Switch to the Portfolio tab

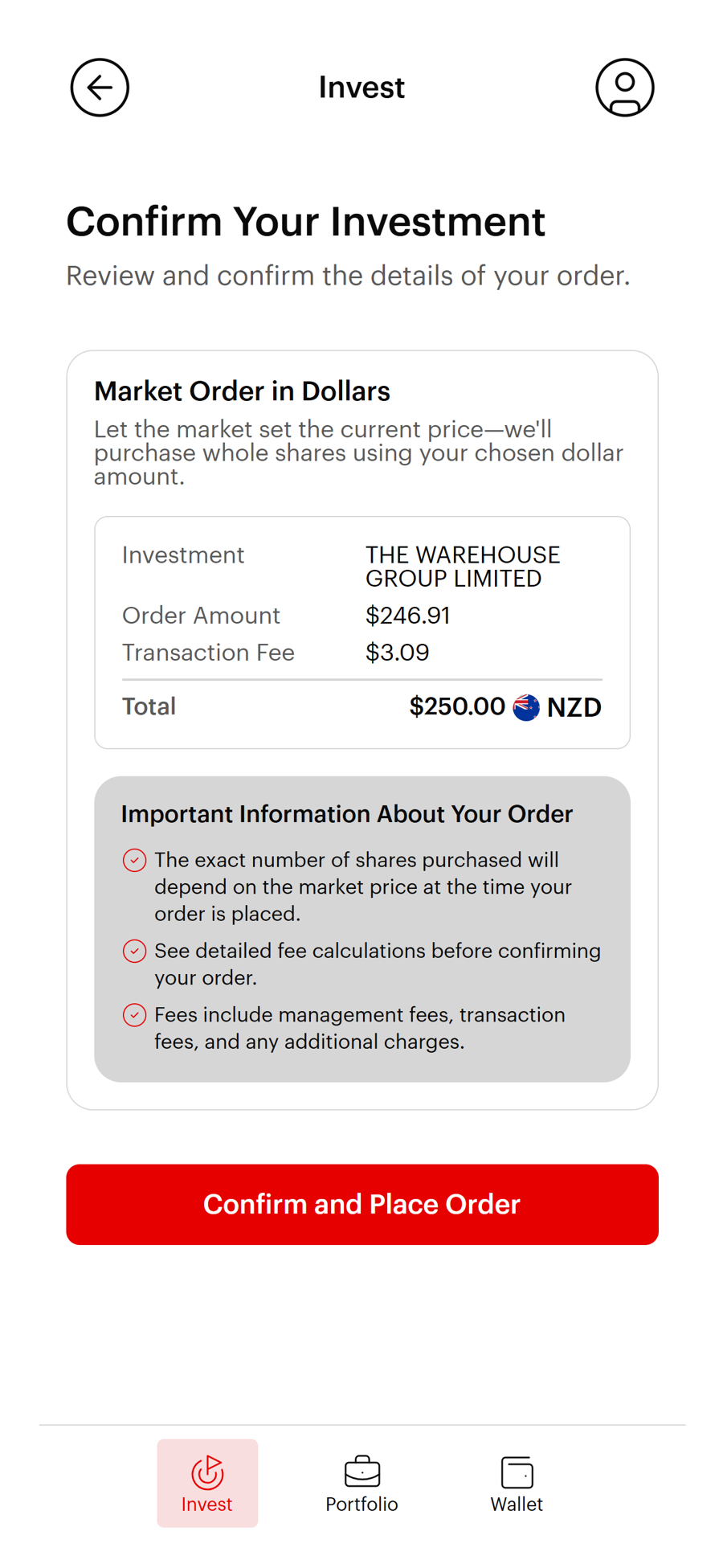(361, 1483)
